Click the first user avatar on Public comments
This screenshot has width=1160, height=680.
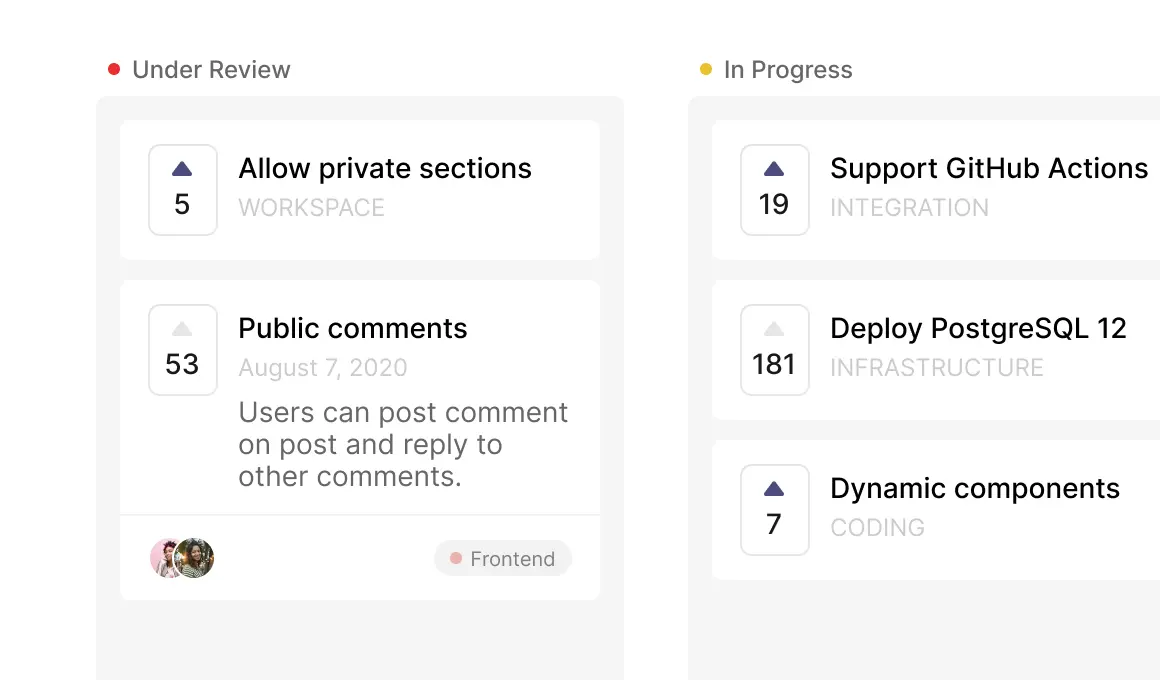[x=163, y=558]
